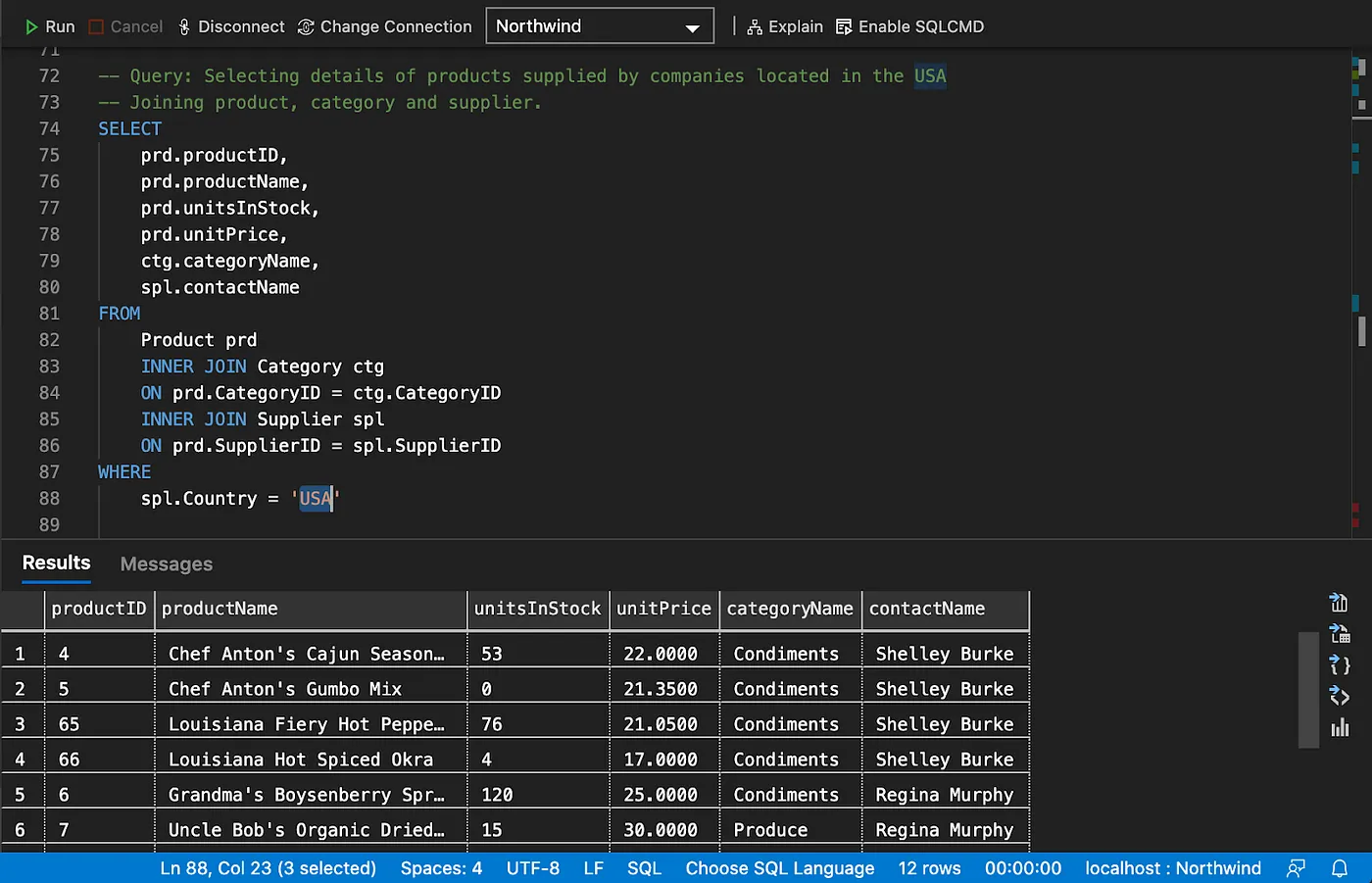
Task: Click the results grid vertical scrollbar
Action: point(1308,691)
